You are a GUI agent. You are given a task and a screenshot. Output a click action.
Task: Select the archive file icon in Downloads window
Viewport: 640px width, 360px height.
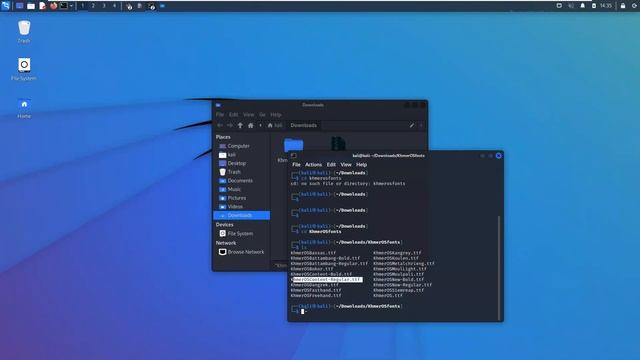pos(338,143)
